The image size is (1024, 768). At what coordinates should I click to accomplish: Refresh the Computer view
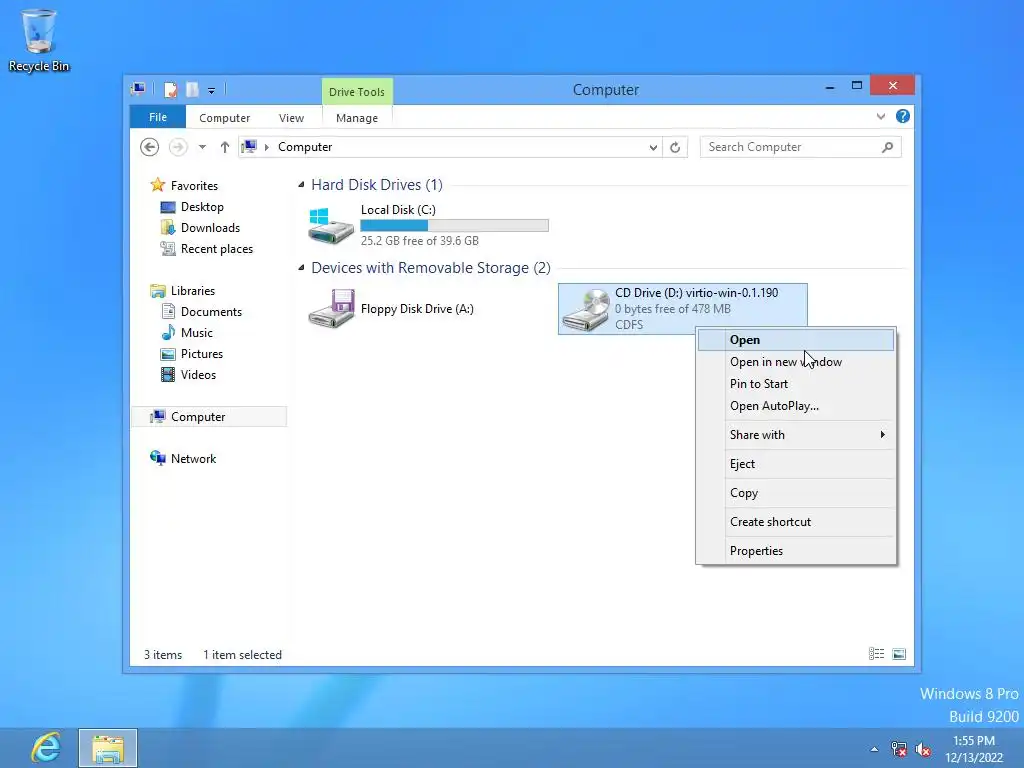click(675, 148)
